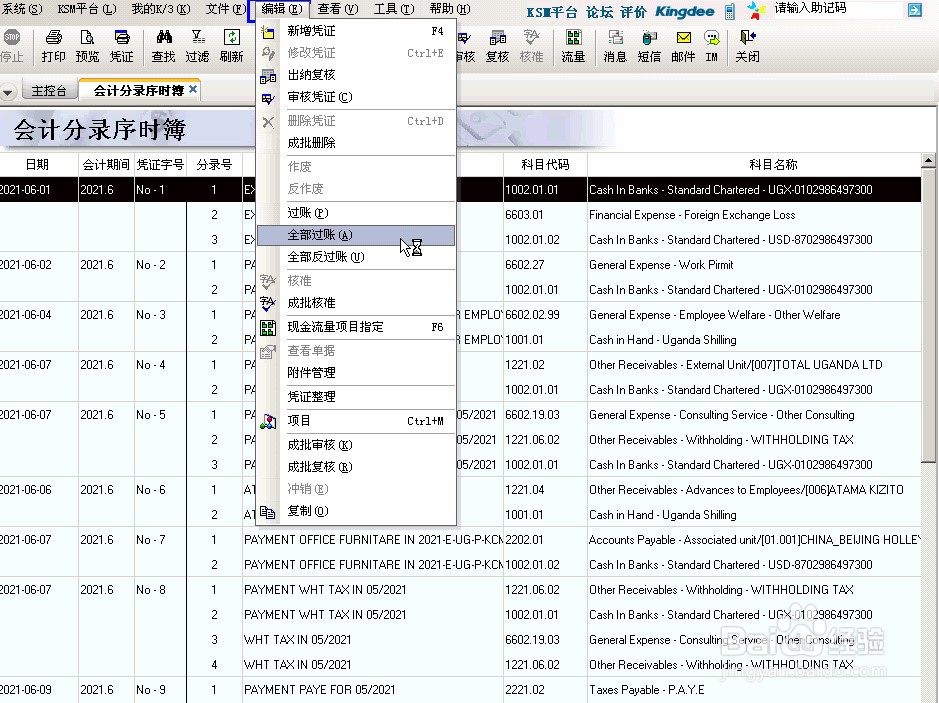Click the 打印 print toolbar icon
This screenshot has width=939, height=703.
coord(53,46)
